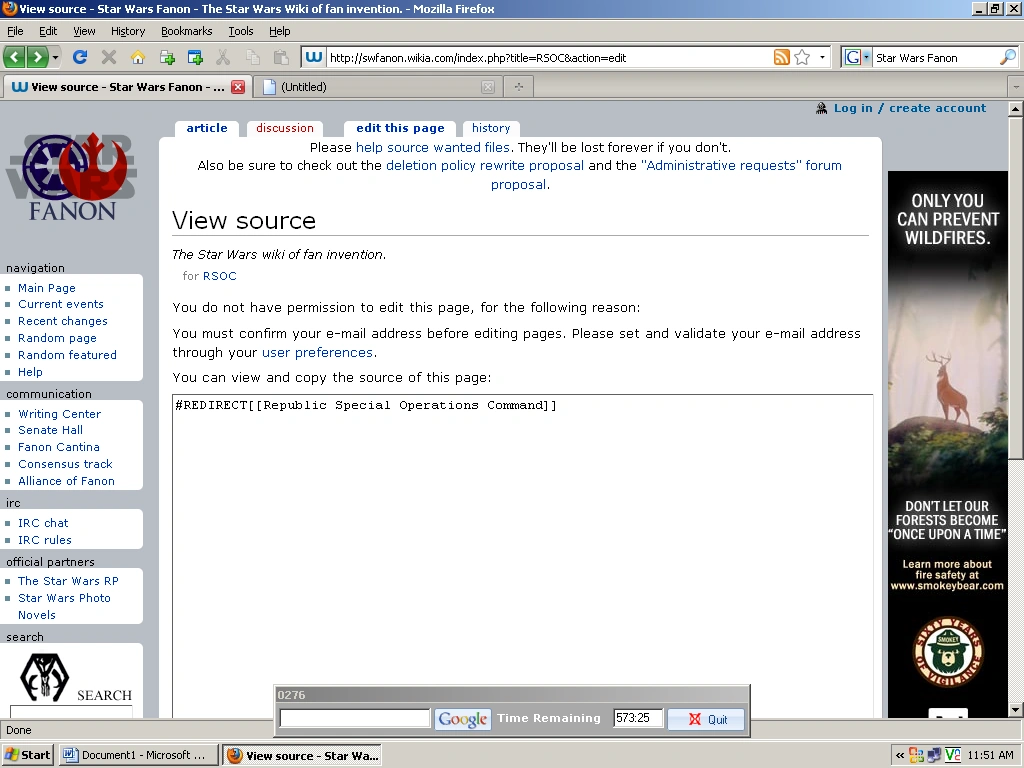Click the Wikia site icon in the address bar
Viewport: 1024px width, 768px height.
tap(313, 57)
